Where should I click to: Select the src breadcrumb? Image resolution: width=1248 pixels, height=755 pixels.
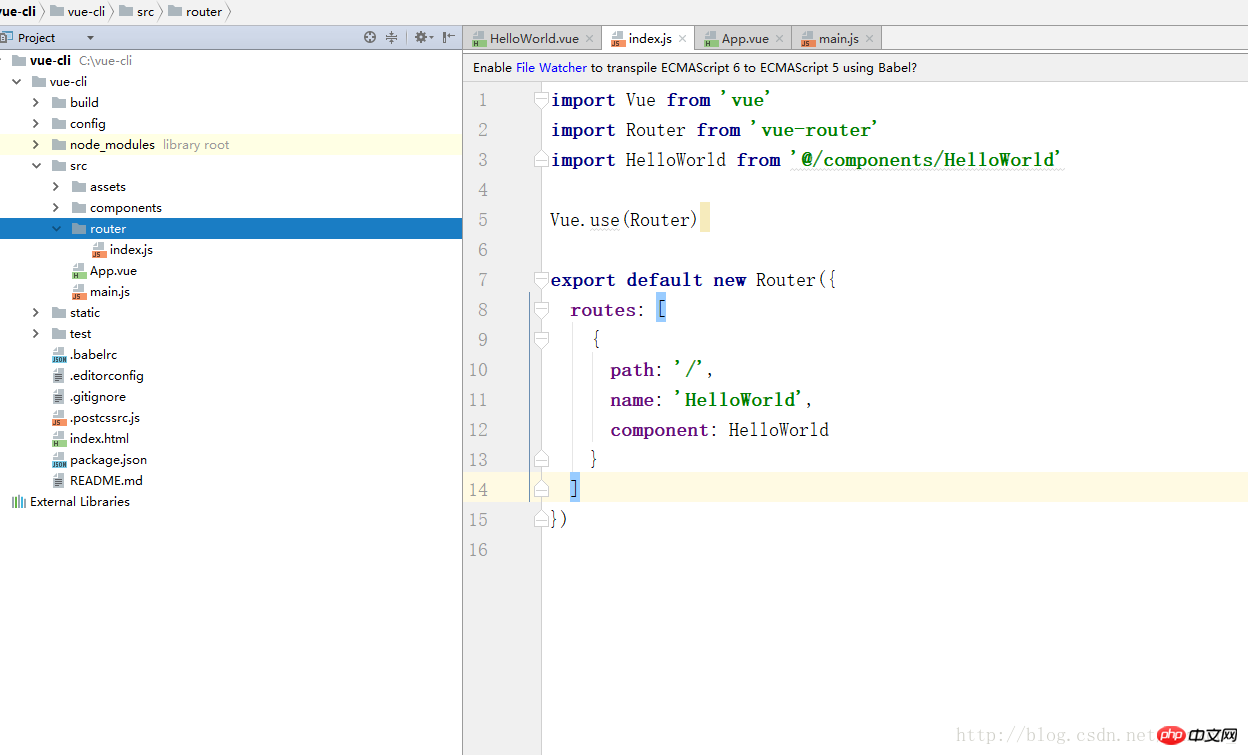pos(137,12)
